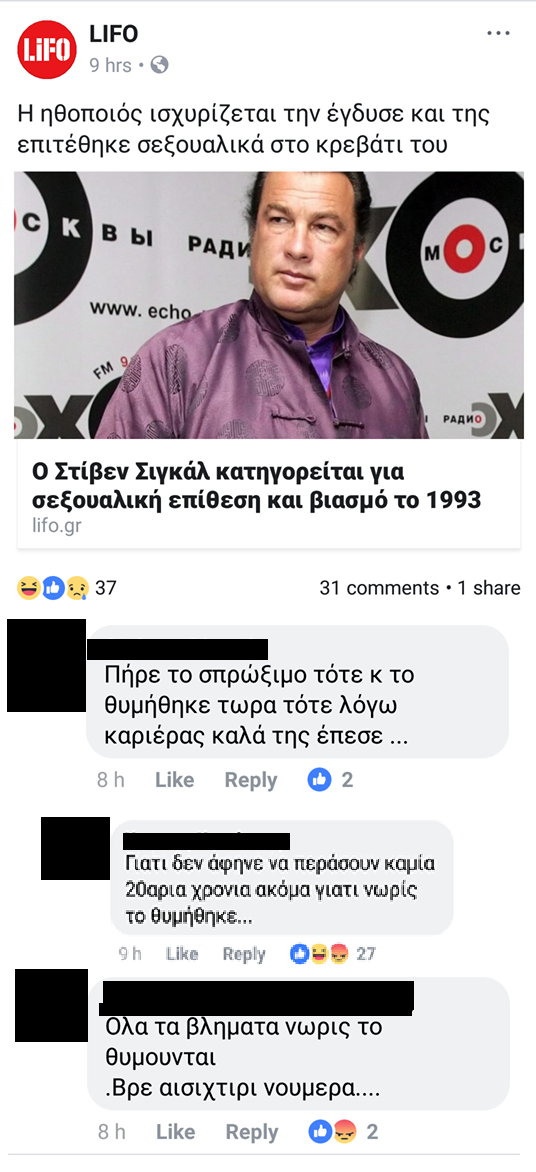This screenshot has width=536, height=1172.
Task: Open the LIFO page logo avatar
Action: 47,49
